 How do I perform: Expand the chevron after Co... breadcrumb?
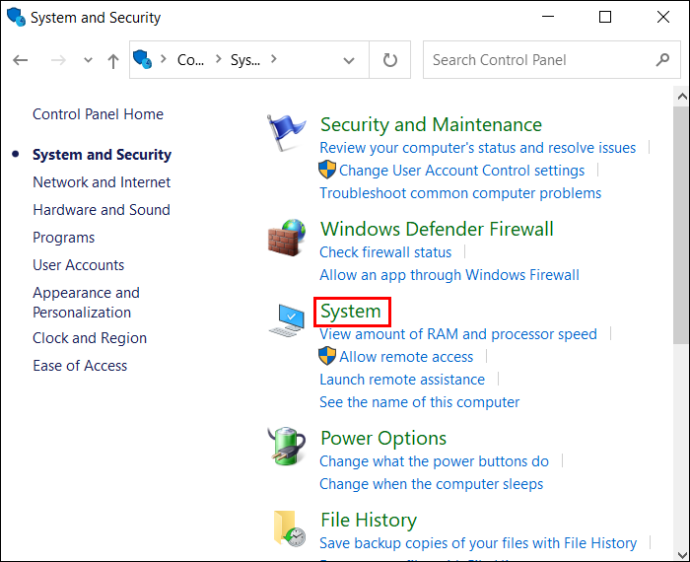coord(218,59)
